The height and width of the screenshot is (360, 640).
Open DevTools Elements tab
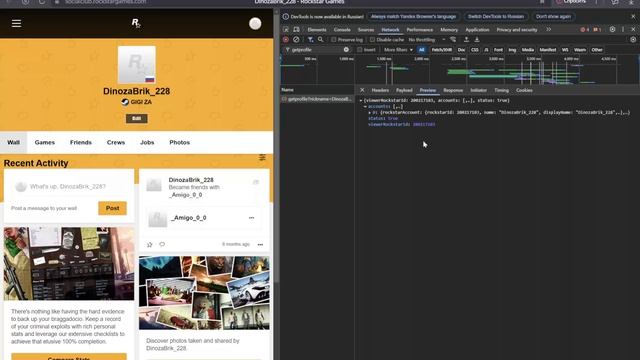point(317,30)
